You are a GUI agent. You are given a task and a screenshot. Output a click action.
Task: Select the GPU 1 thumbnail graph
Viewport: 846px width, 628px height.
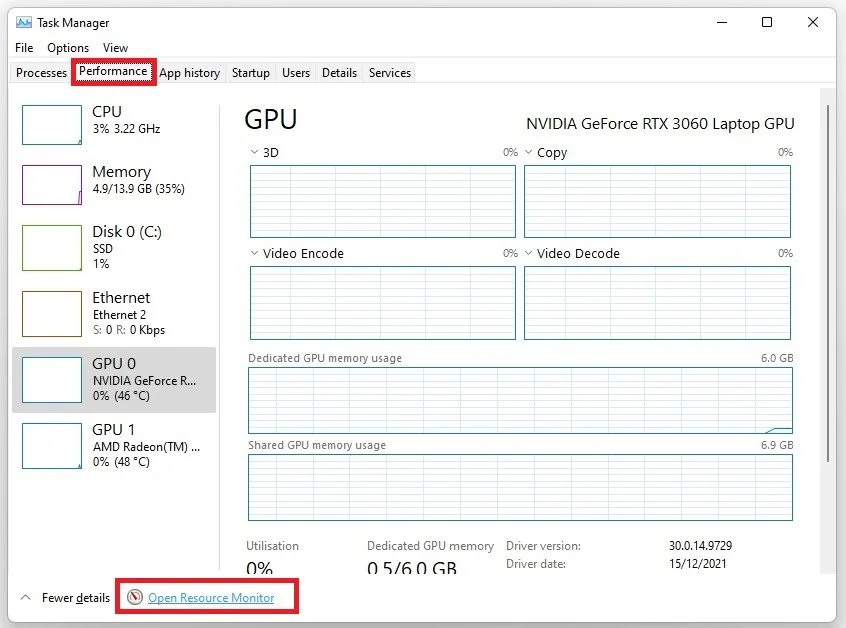[52, 446]
